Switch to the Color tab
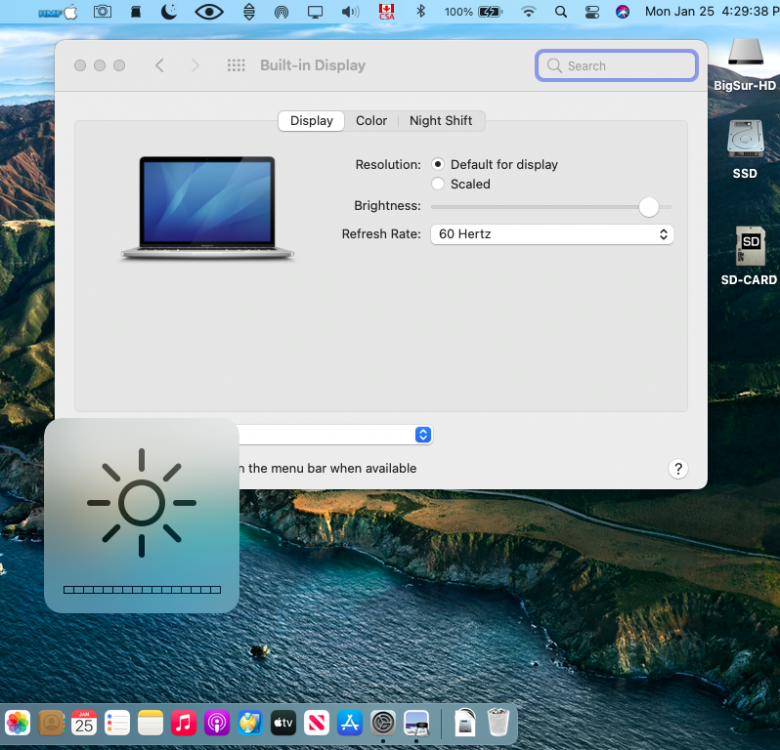Image resolution: width=780 pixels, height=750 pixels. (371, 121)
